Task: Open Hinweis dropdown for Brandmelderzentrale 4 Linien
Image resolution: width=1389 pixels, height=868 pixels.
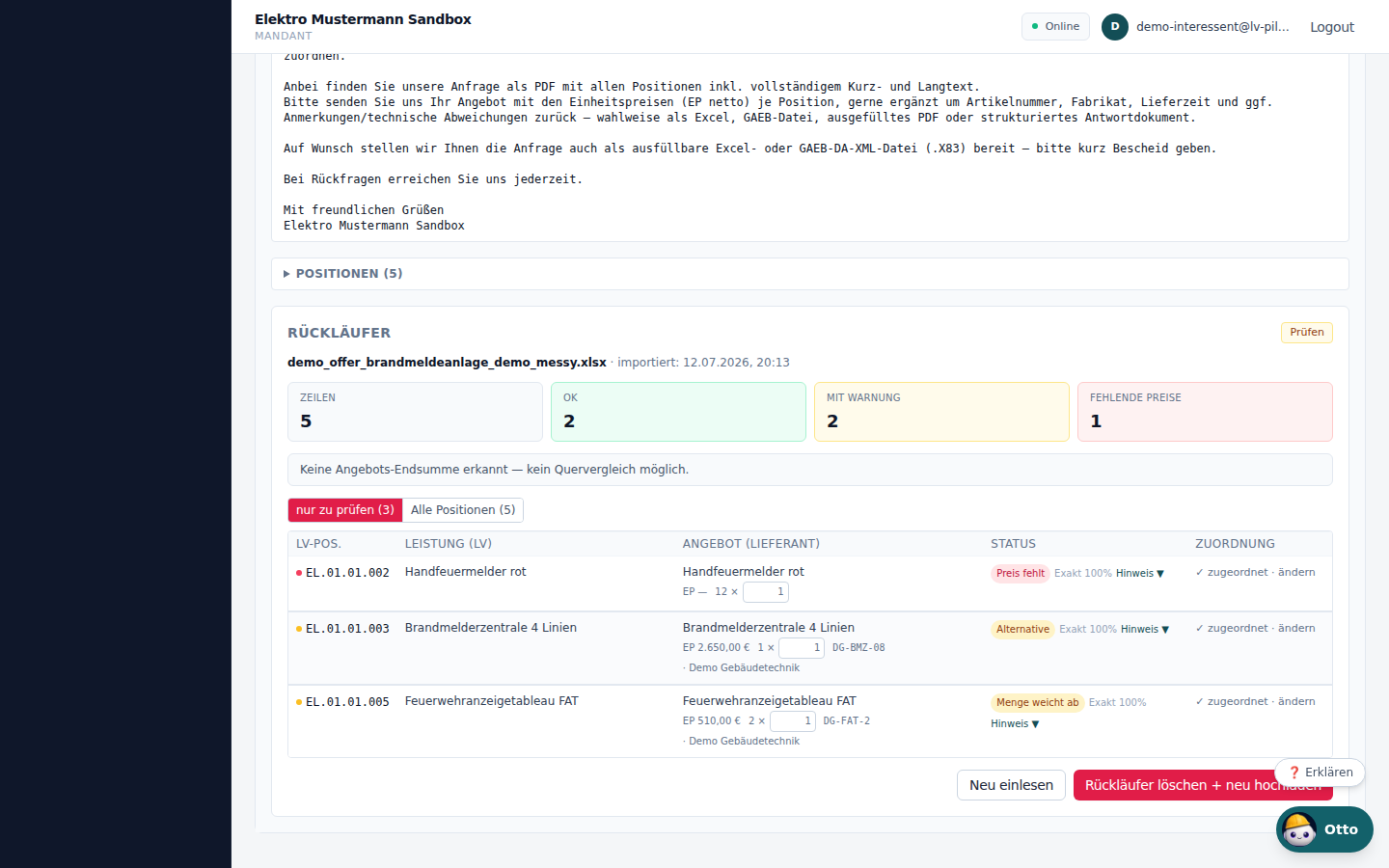Action: point(1144,629)
